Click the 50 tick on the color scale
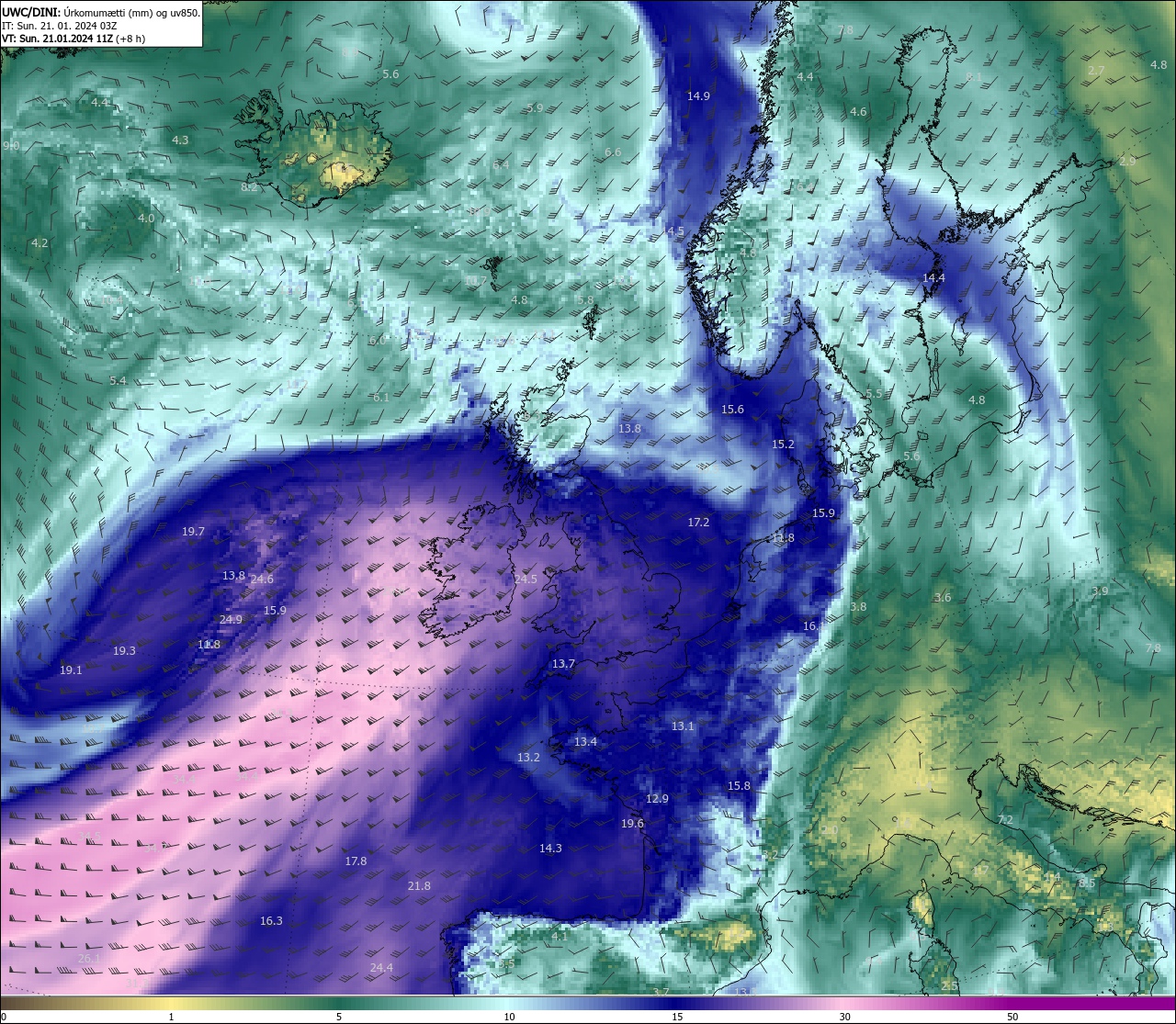Viewport: 1176px width, 1024px height. pyautogui.click(x=1012, y=1017)
